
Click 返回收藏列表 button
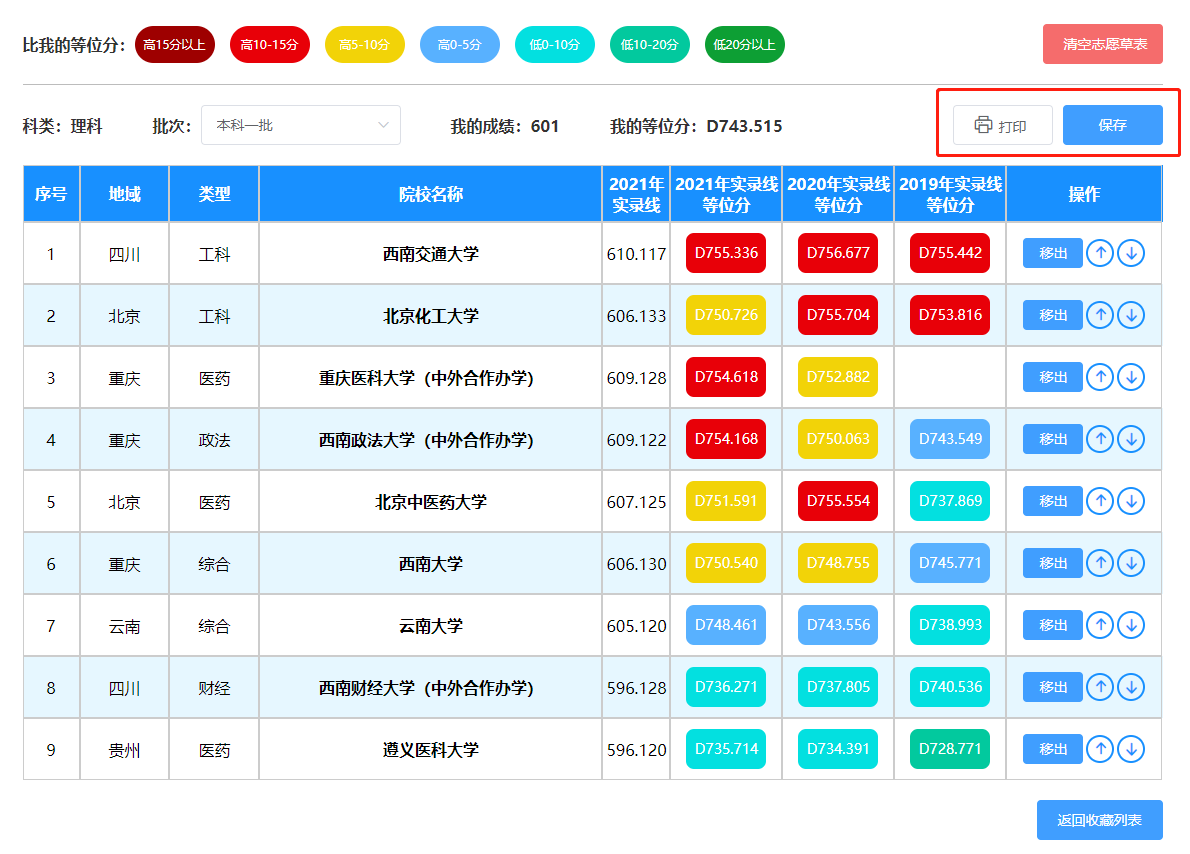coord(1100,820)
